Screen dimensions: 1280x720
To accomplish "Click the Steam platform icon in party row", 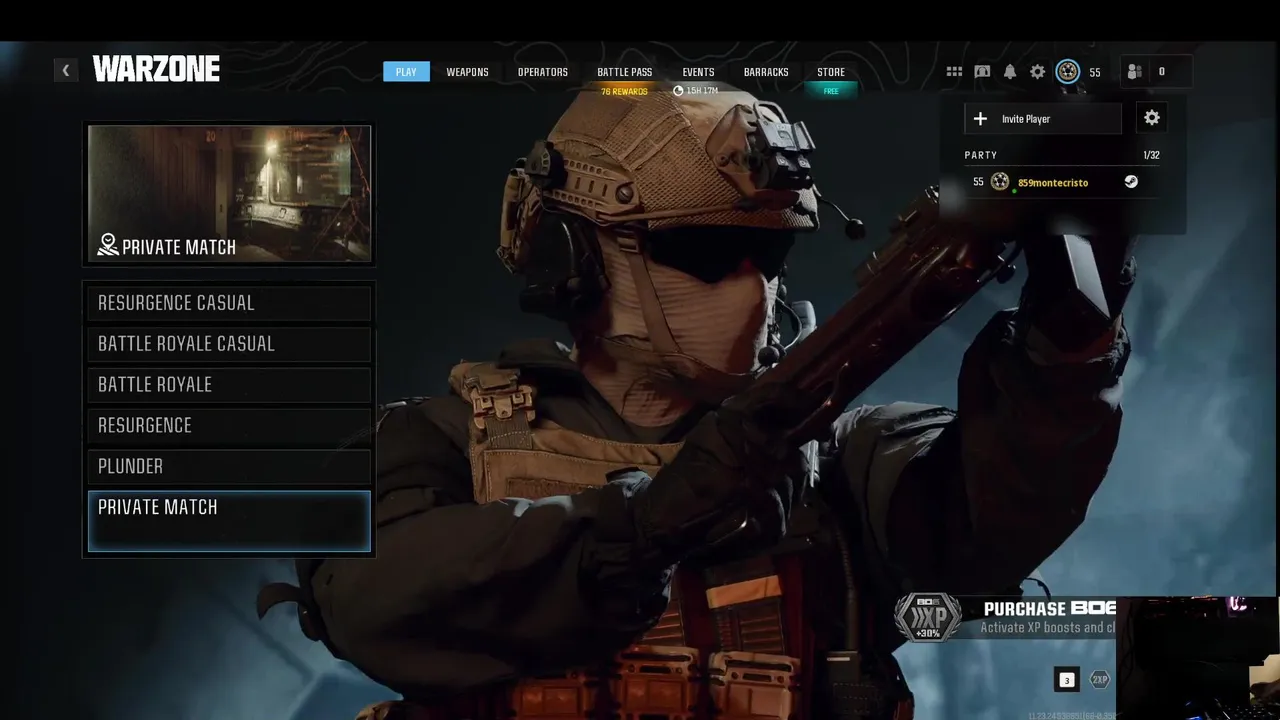I will [x=1131, y=182].
